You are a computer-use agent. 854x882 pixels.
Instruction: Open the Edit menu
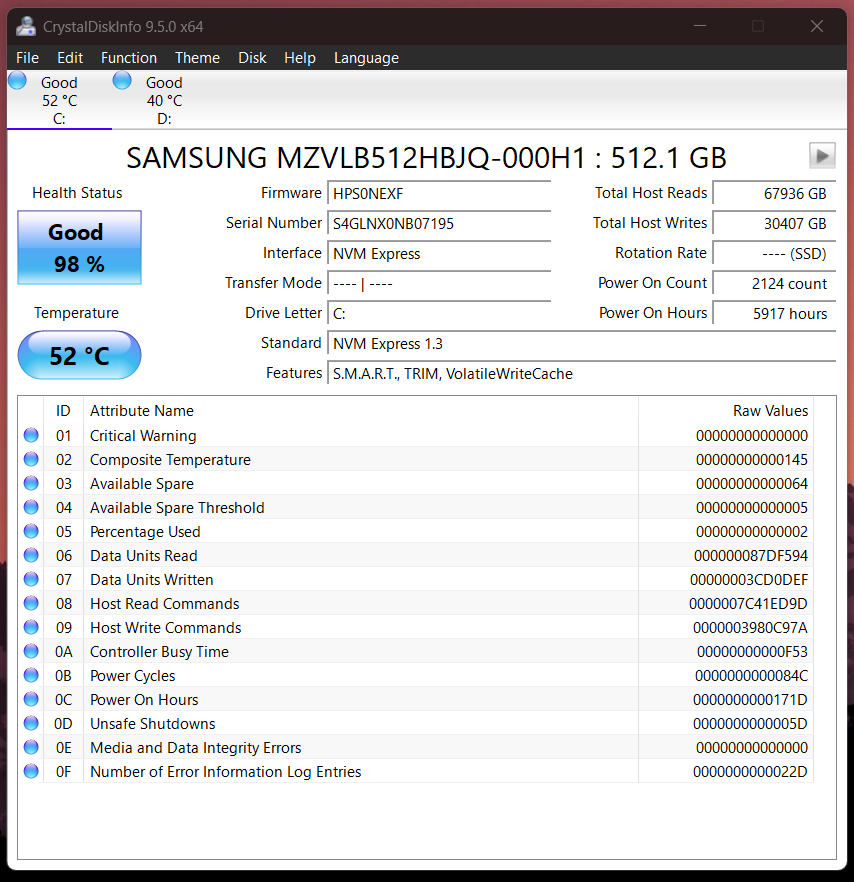click(x=70, y=58)
